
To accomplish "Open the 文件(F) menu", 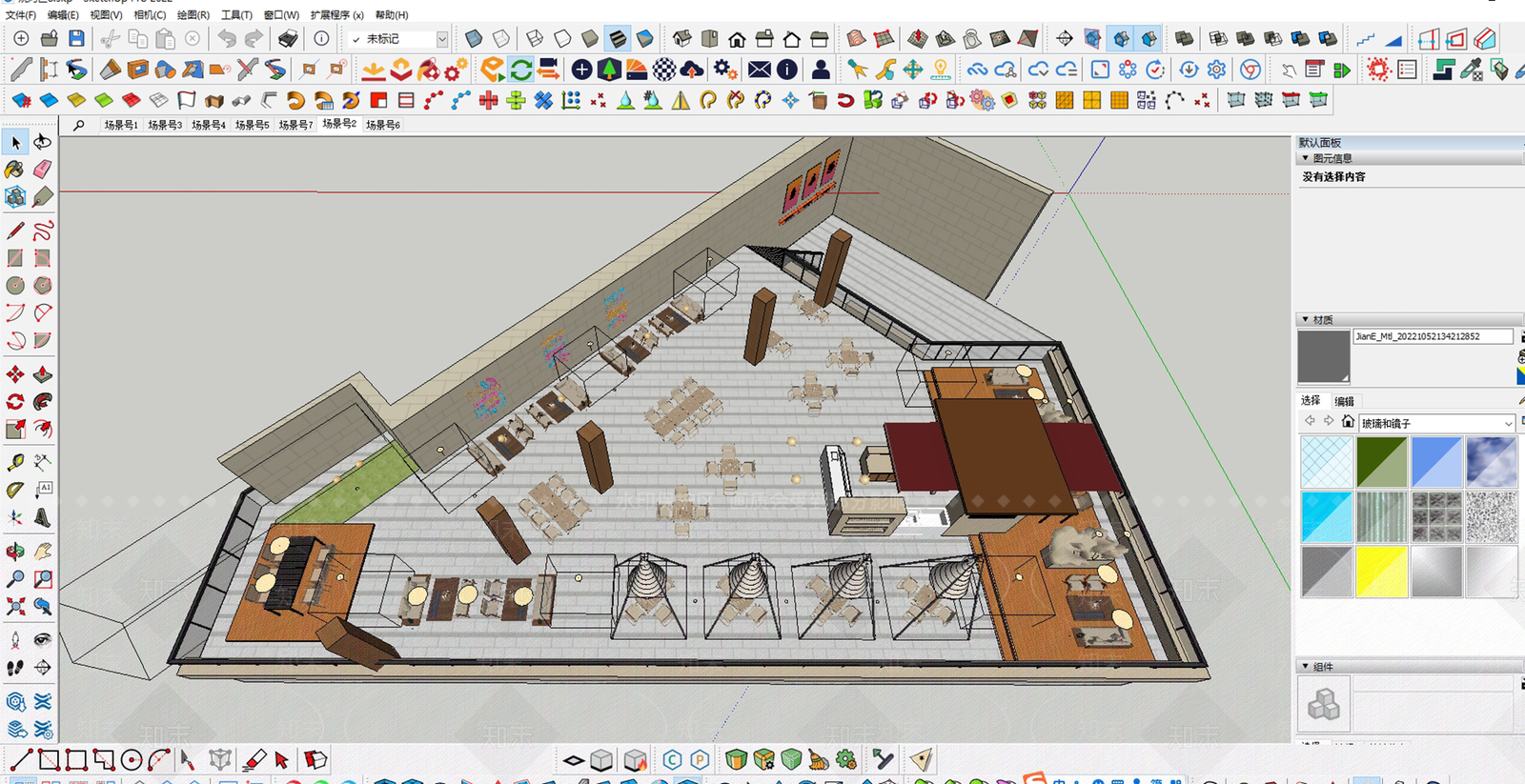I will point(21,15).
